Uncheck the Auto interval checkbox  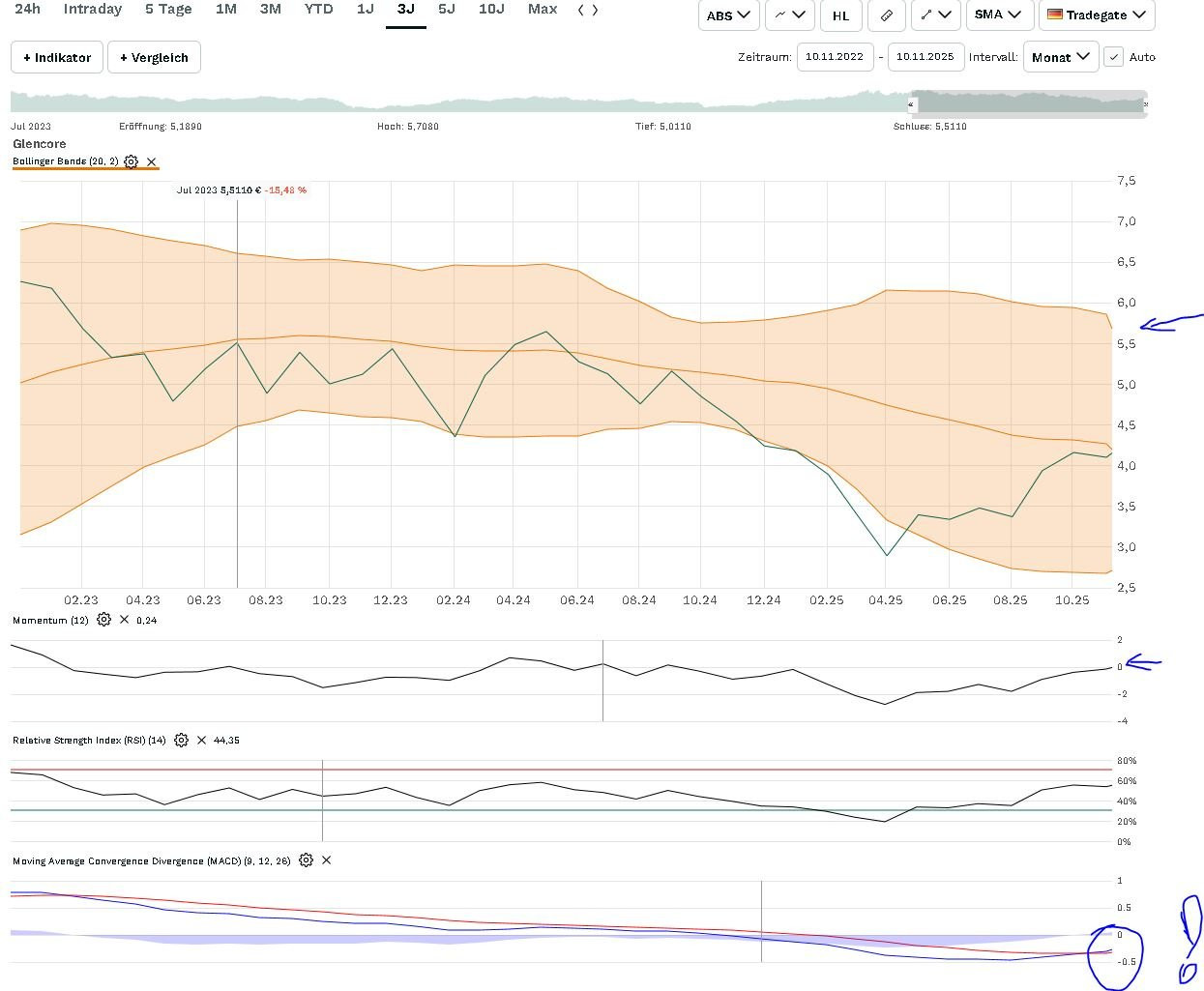[1114, 57]
